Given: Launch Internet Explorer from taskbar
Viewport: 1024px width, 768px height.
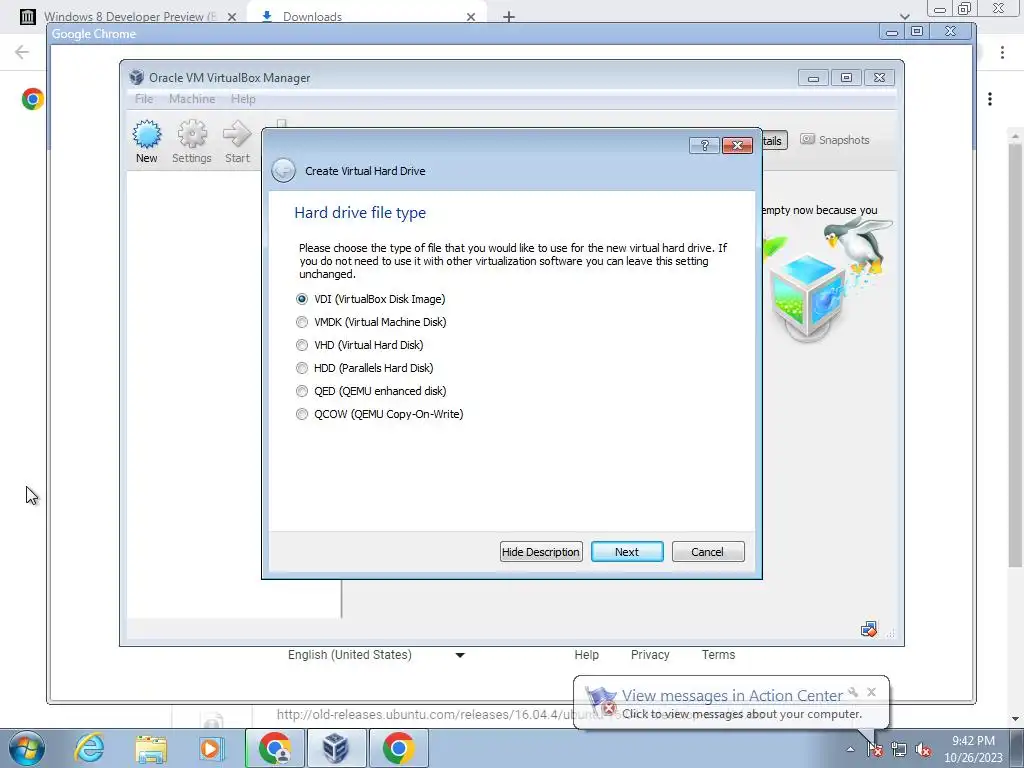Looking at the screenshot, I should tap(89, 748).
